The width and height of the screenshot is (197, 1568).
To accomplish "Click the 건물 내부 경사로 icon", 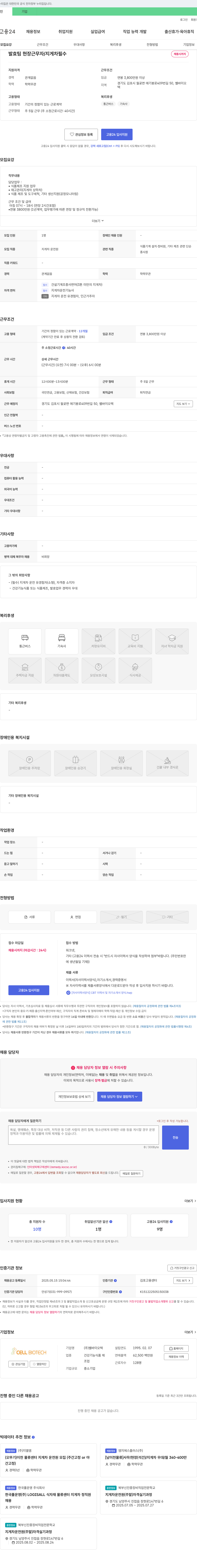I will click(x=167, y=763).
